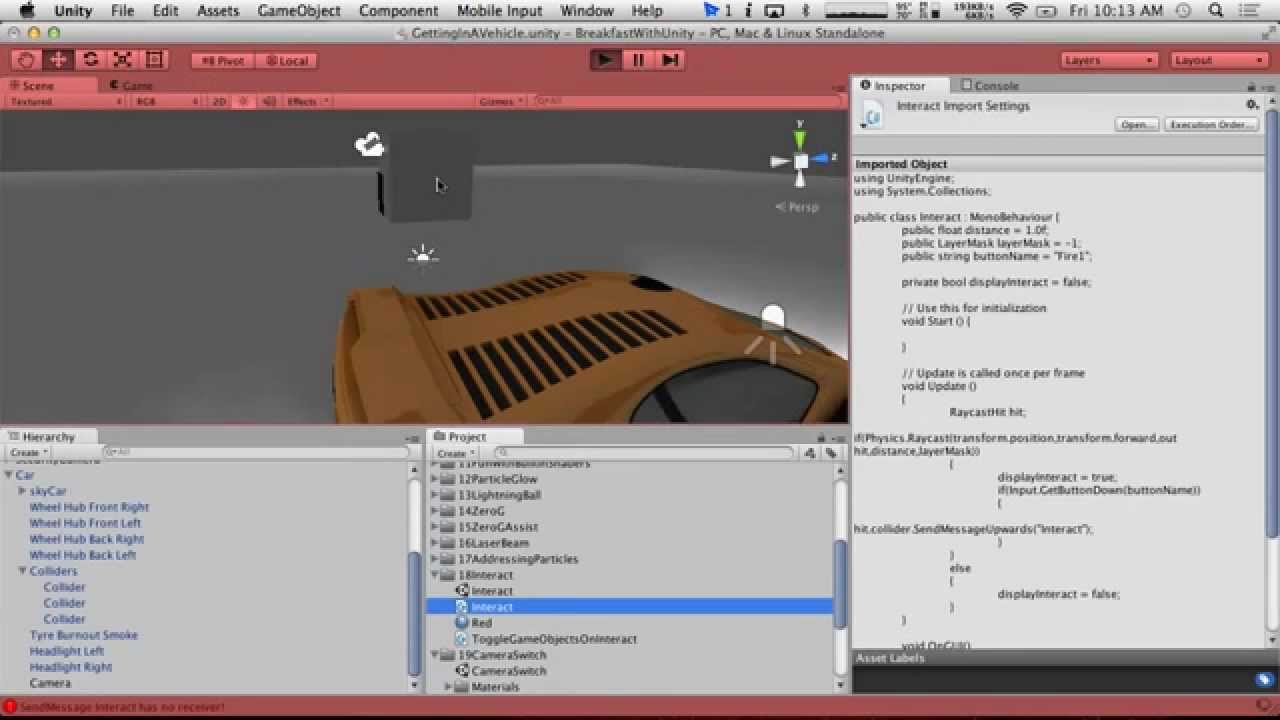Switch to the Game tab

pyautogui.click(x=130, y=86)
